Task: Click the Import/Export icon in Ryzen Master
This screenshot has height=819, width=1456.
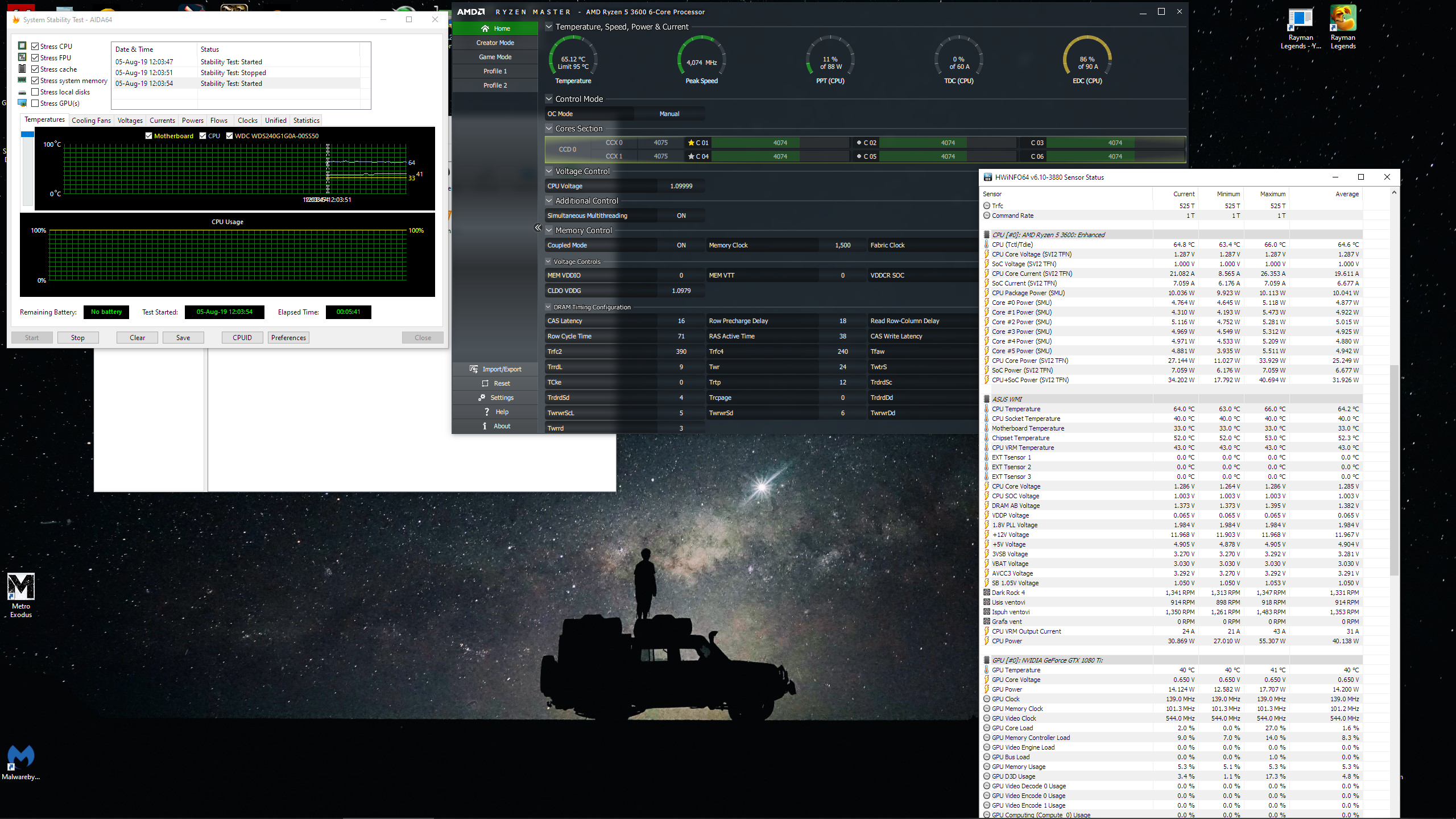Action: (473, 369)
